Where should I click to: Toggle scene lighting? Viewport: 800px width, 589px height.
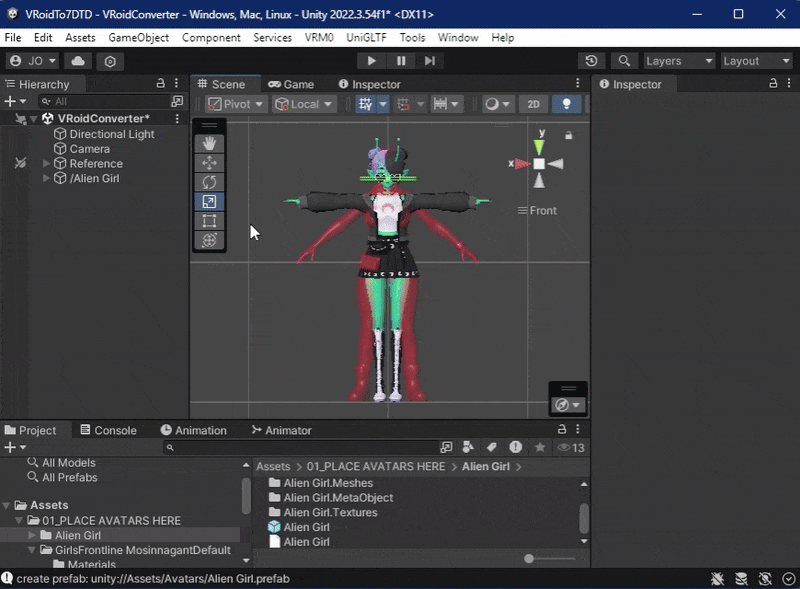[x=566, y=104]
